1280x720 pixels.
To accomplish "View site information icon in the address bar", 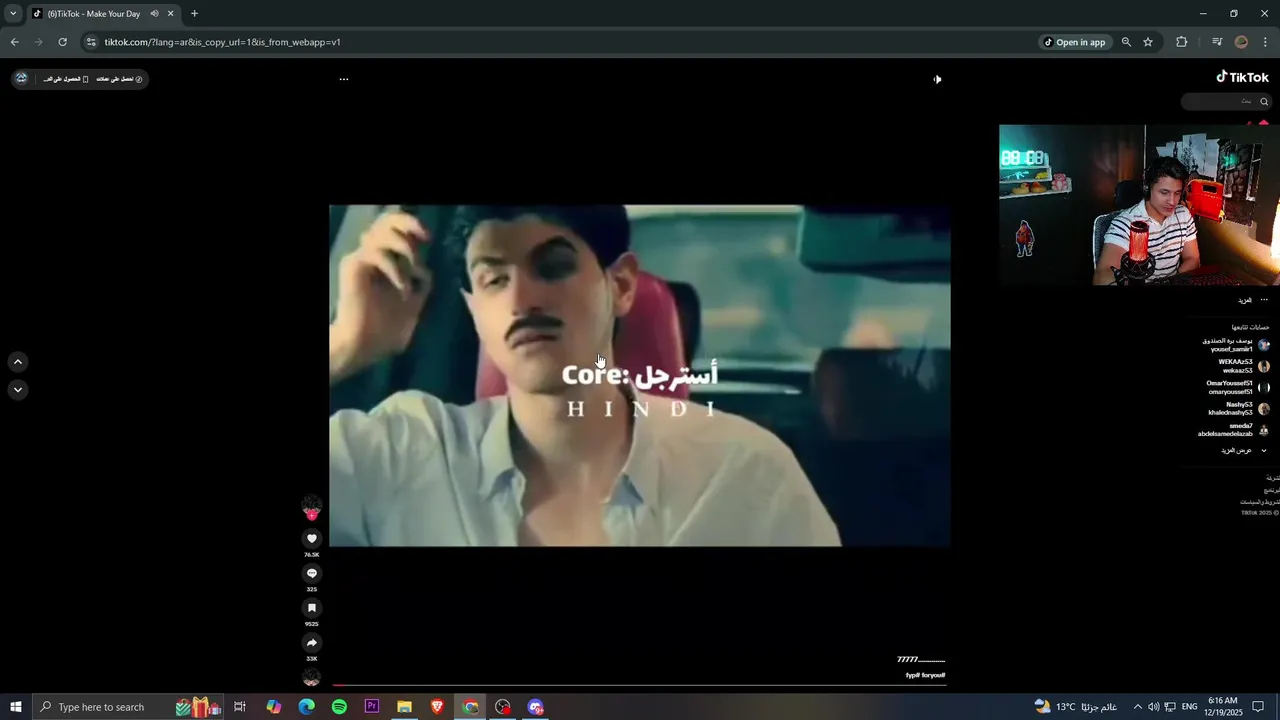I will click(91, 42).
